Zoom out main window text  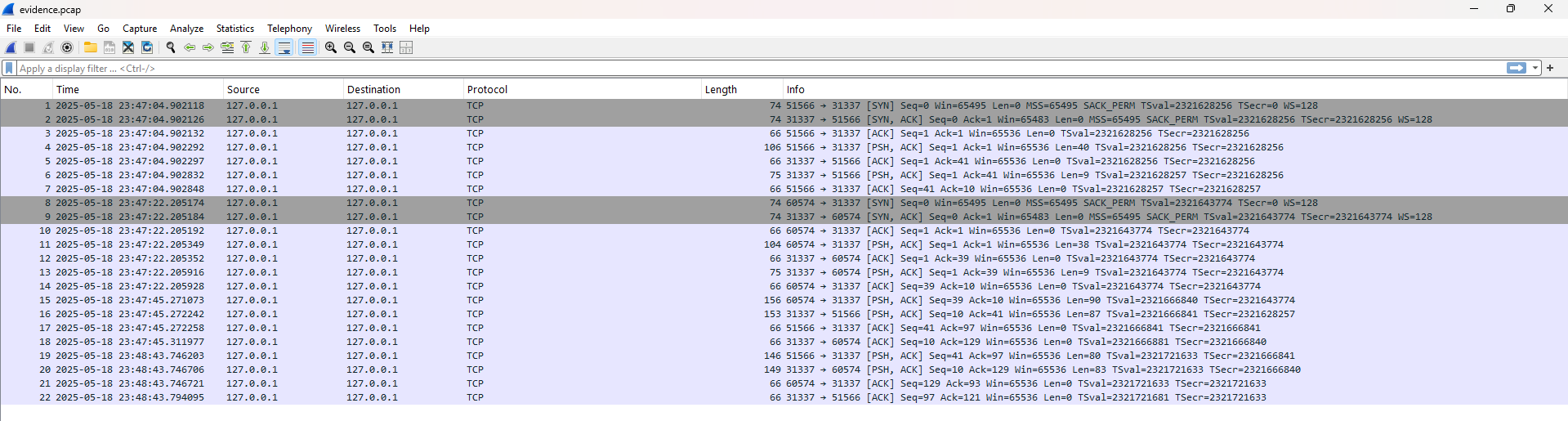(350, 47)
